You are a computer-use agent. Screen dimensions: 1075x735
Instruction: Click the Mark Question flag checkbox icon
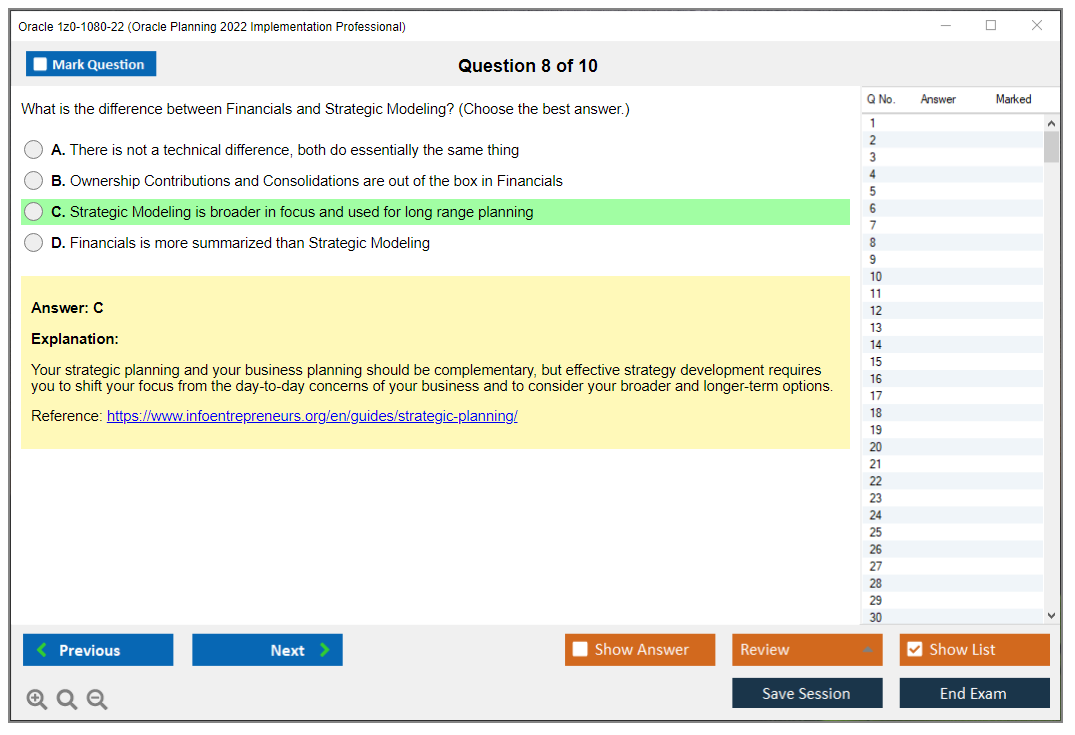[x=40, y=63]
